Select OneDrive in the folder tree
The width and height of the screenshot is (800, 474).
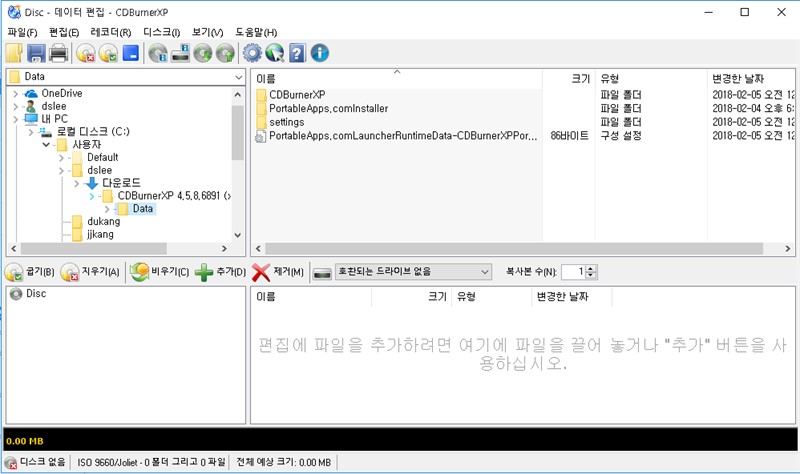pos(62,93)
